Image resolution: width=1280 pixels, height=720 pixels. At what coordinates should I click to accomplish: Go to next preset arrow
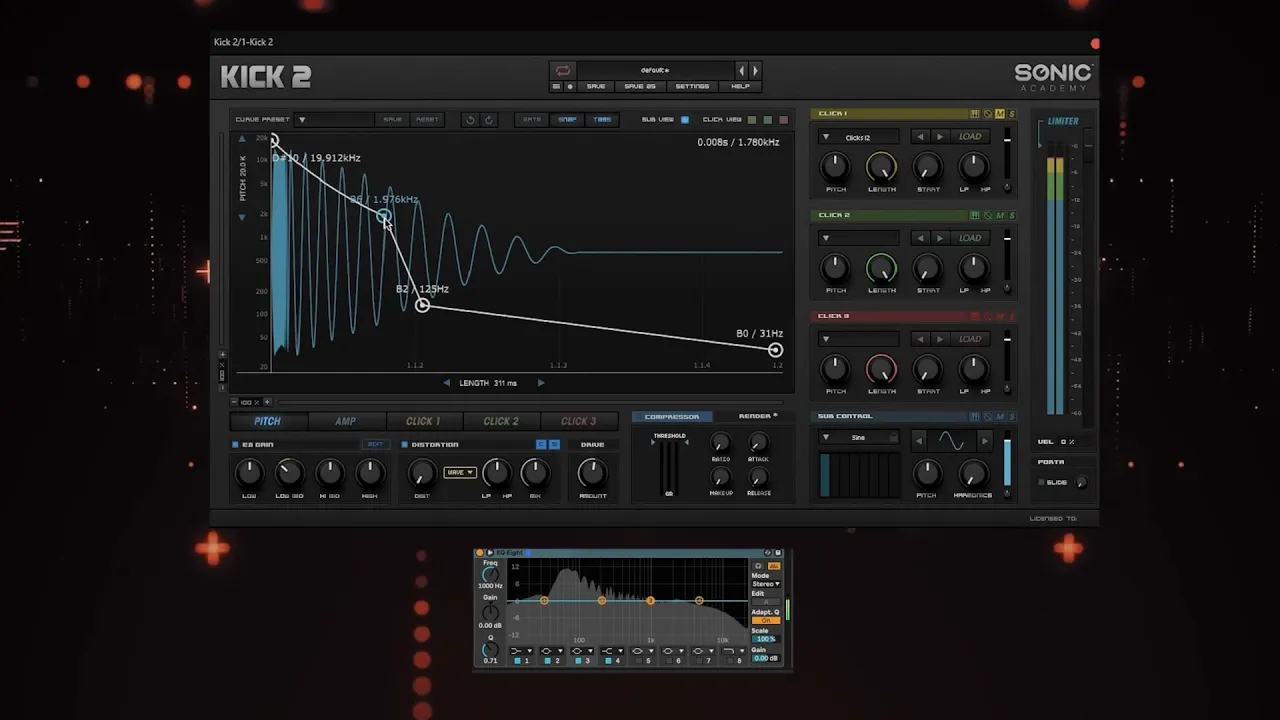[755, 70]
